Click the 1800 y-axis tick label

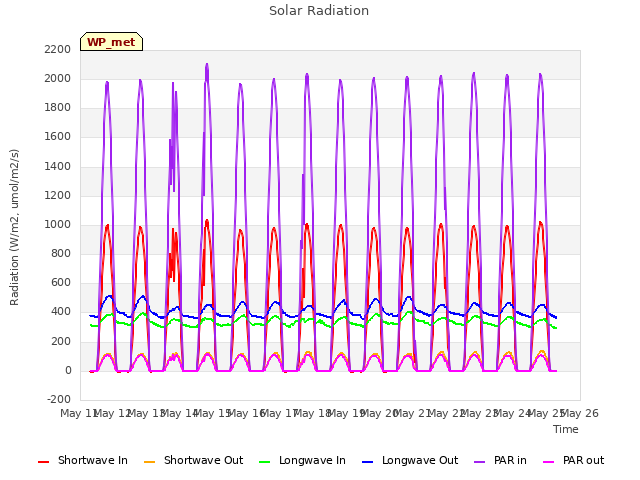pos(58,108)
